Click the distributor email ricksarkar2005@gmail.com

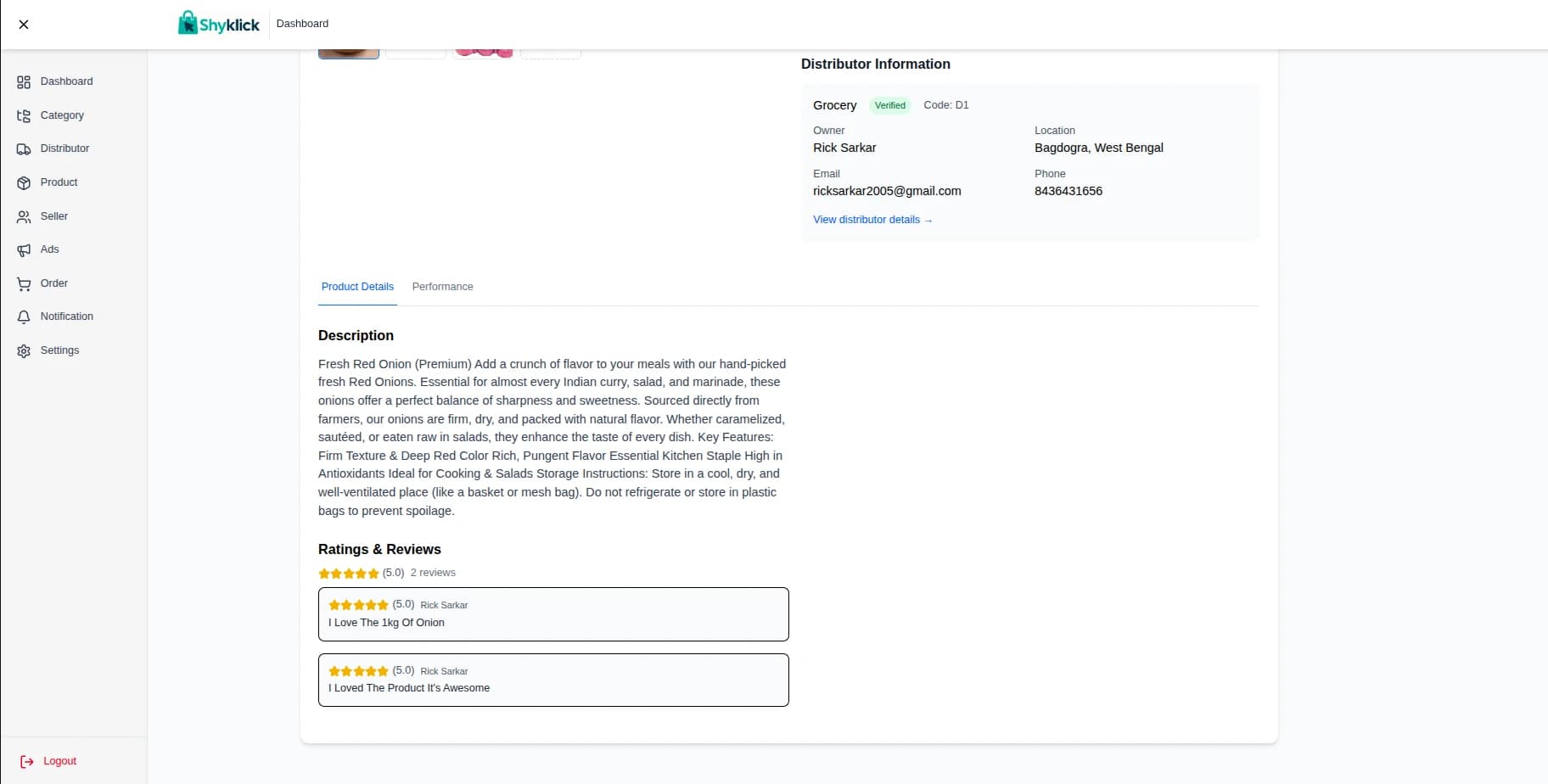click(x=887, y=191)
